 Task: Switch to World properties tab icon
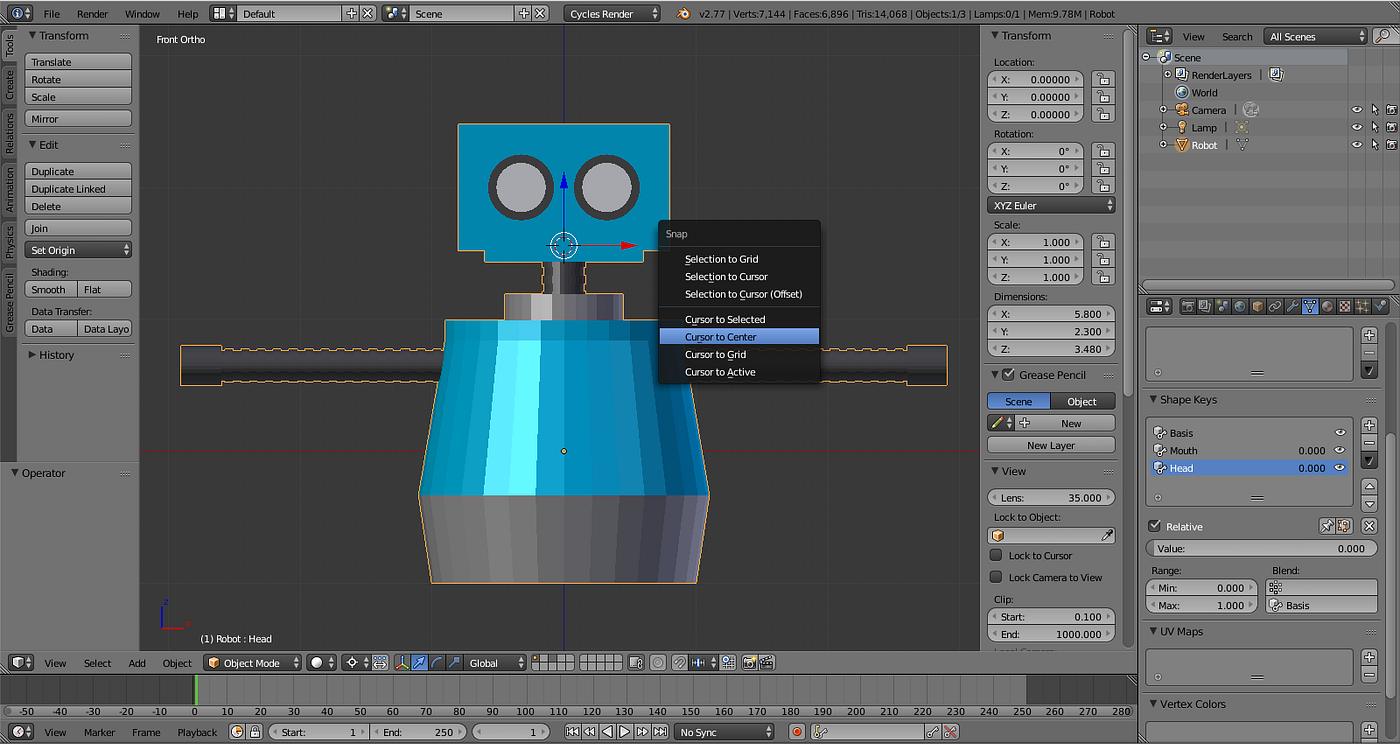coord(1240,306)
